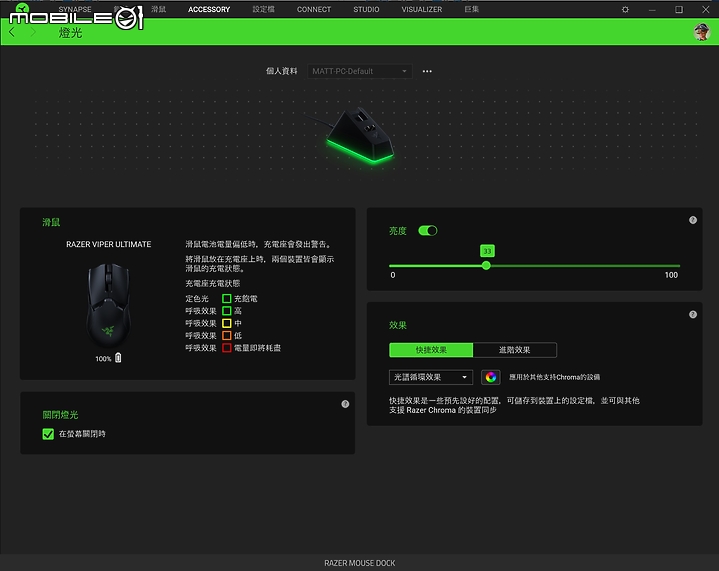Viewport: 719px width, 571px height.
Task: Click the brightness slider handle at 33
Action: [486, 266]
